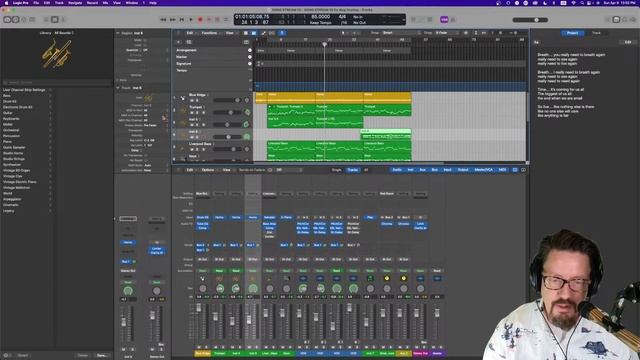This screenshot has width=640, height=360.
Task: Click the Rewind transport button
Action: click(x=163, y=20)
